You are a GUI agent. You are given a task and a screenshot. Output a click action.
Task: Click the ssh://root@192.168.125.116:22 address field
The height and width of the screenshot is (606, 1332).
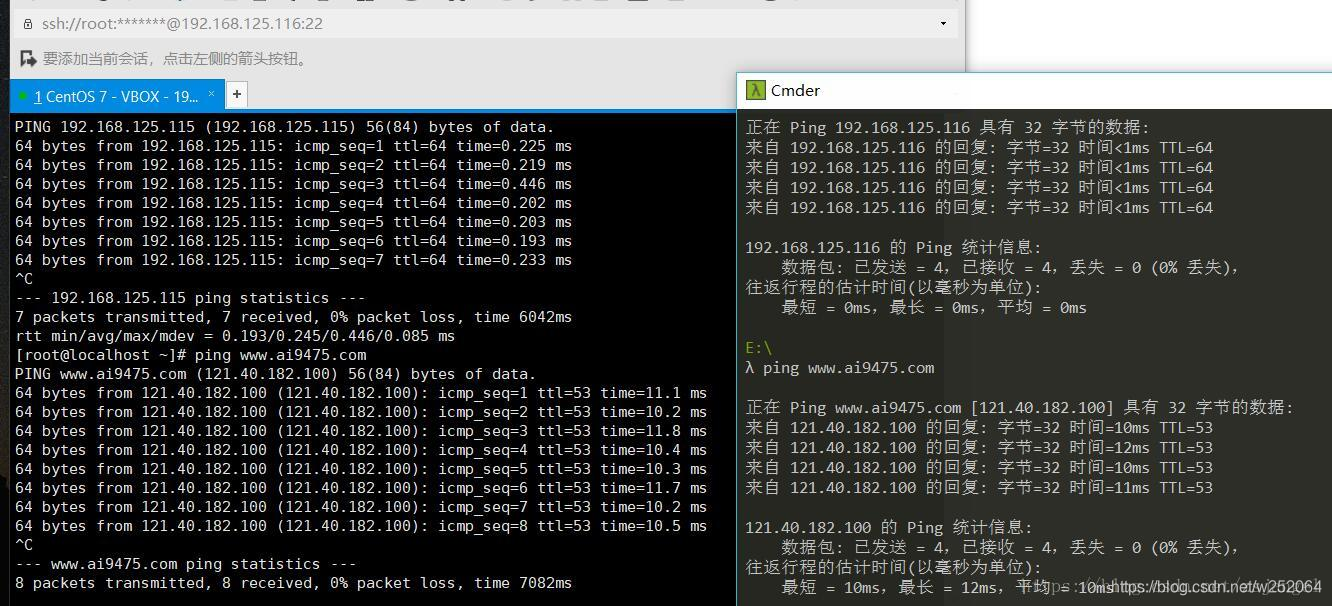(485, 24)
